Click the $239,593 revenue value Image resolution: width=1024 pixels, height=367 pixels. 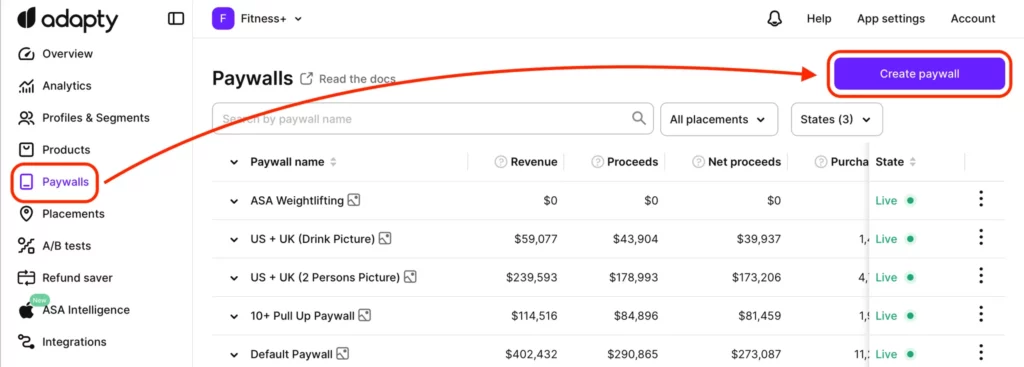coord(532,278)
